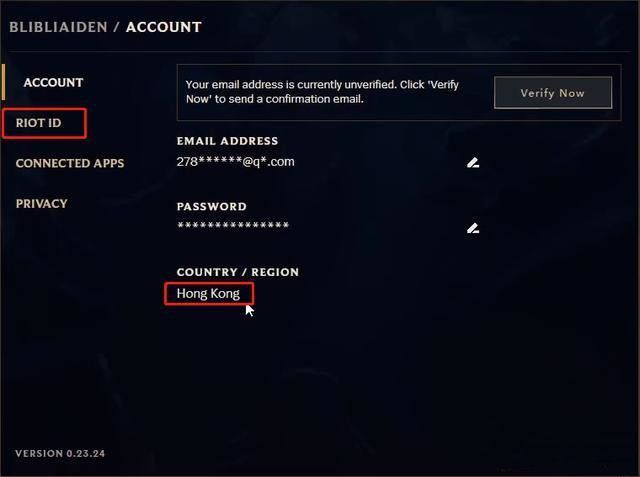Viewport: 640px width, 477px height.
Task: Click the ACCOUNT breadcrumb title
Action: pyautogui.click(x=164, y=27)
